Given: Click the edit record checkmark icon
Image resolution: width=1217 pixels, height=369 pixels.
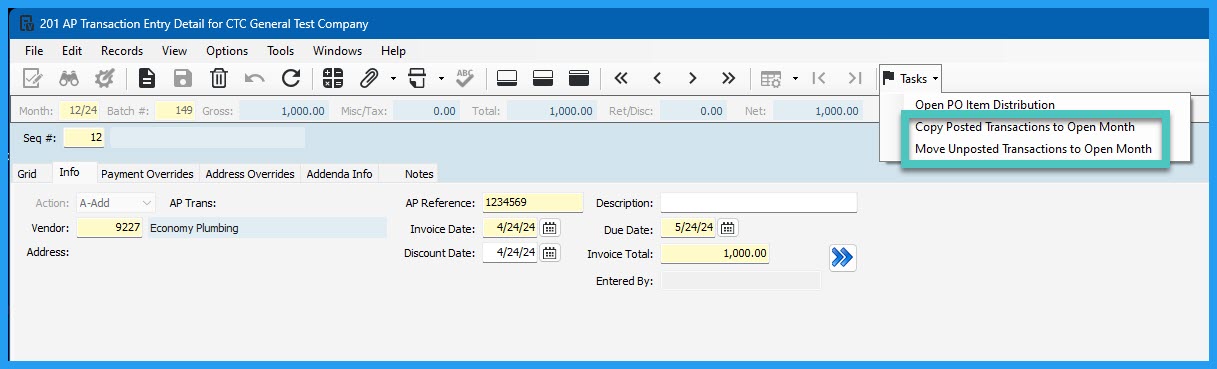Looking at the screenshot, I should pos(32,78).
